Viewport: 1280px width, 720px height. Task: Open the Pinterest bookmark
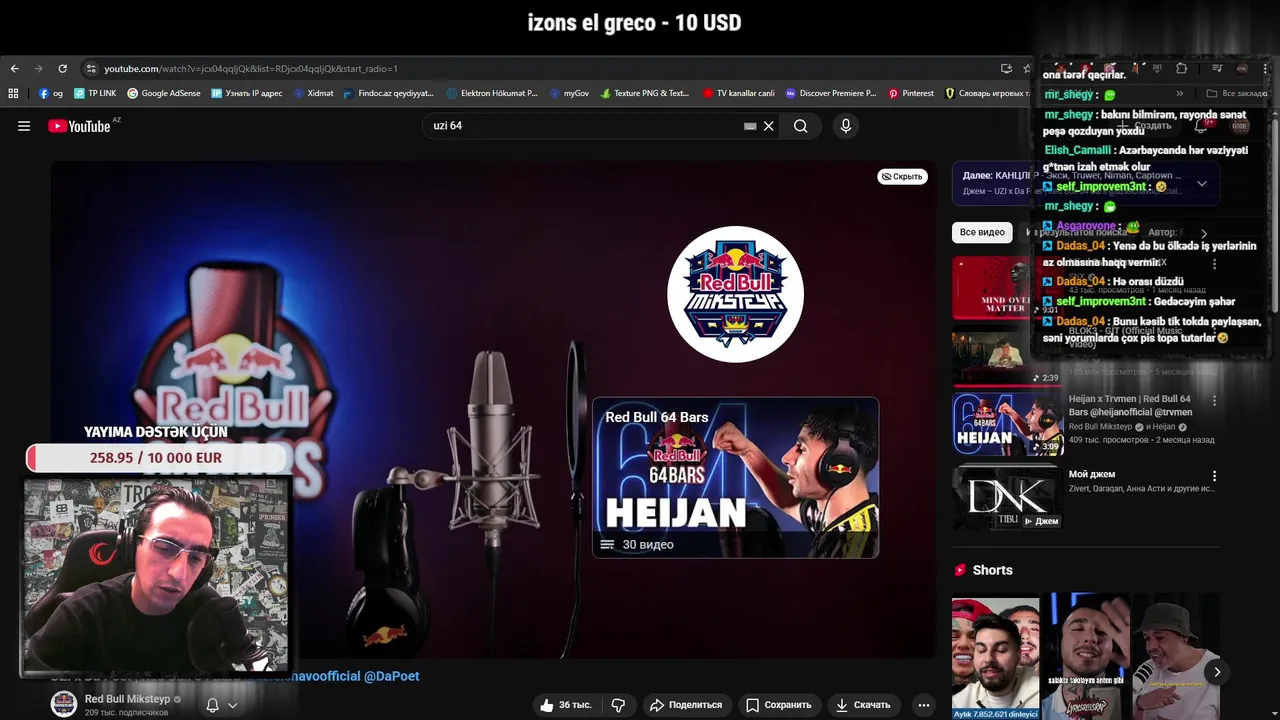pos(911,93)
